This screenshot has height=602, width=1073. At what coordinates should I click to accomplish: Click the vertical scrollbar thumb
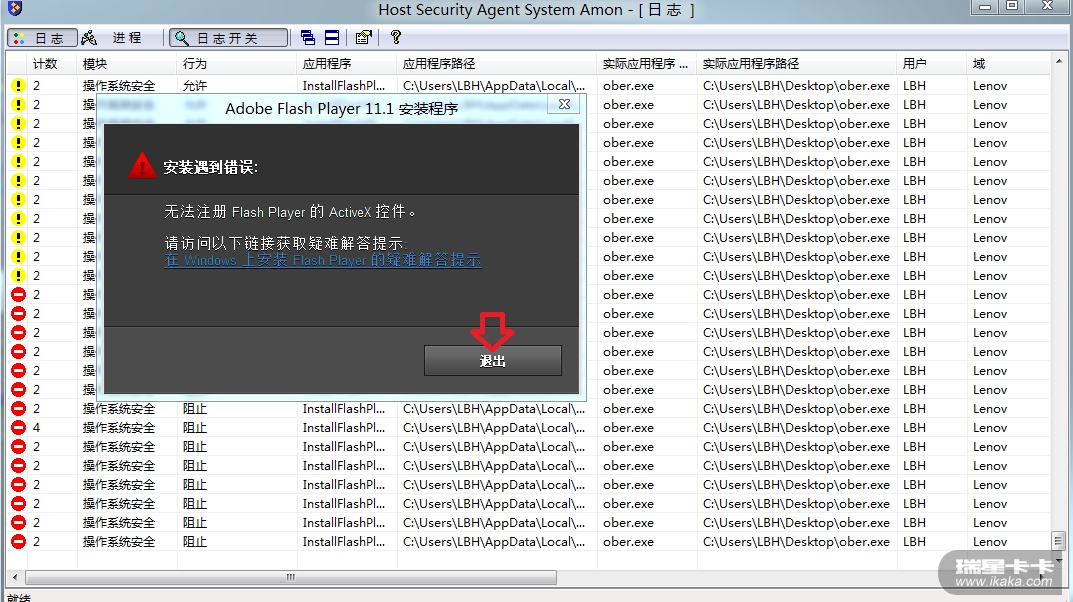click(x=1059, y=540)
